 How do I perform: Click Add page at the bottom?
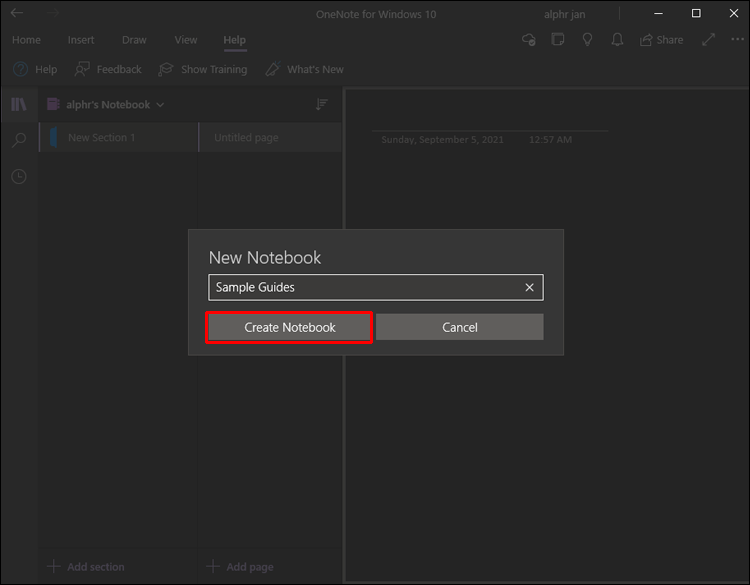(240, 567)
